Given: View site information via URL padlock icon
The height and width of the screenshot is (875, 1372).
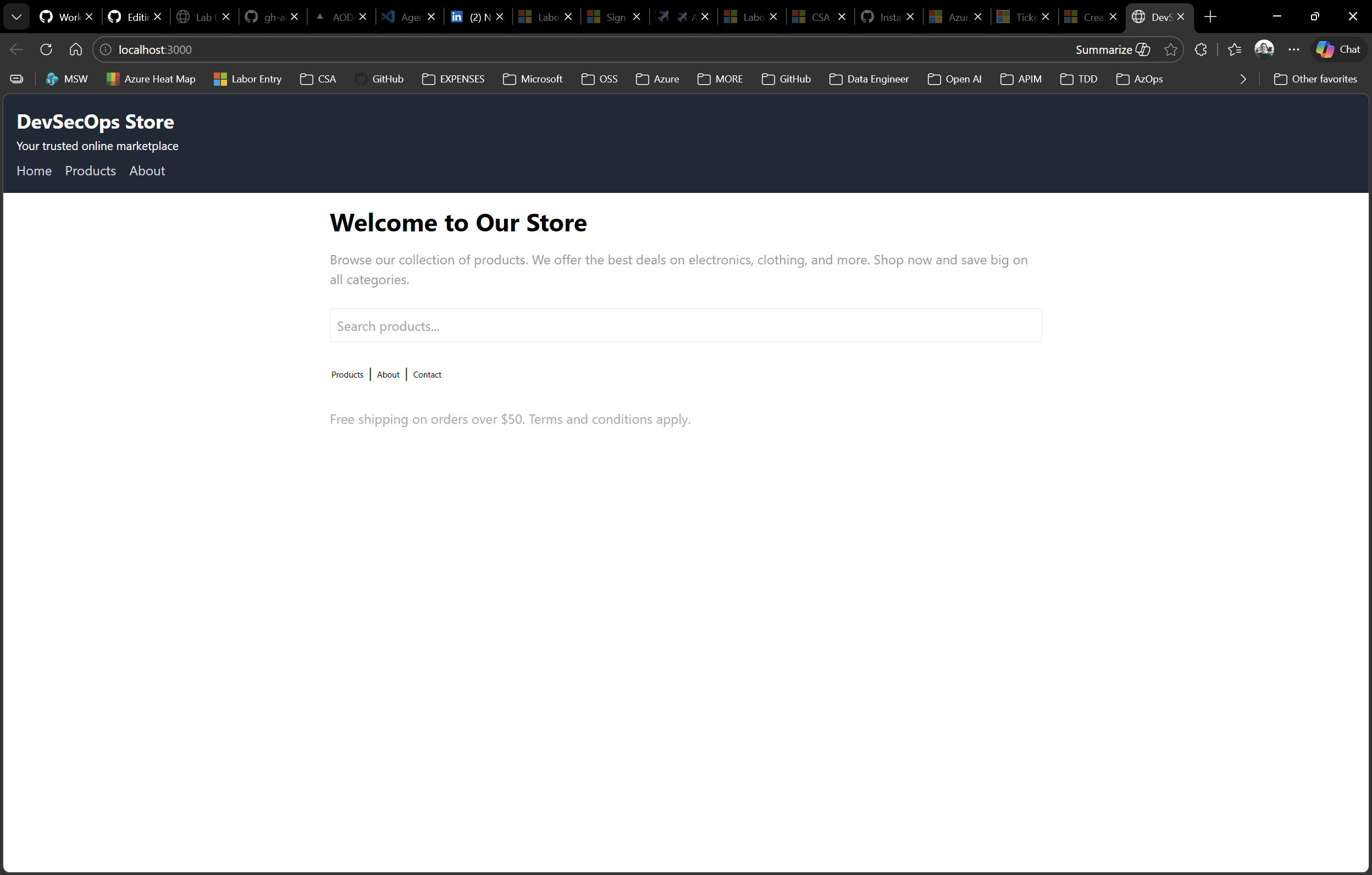Looking at the screenshot, I should click(105, 49).
